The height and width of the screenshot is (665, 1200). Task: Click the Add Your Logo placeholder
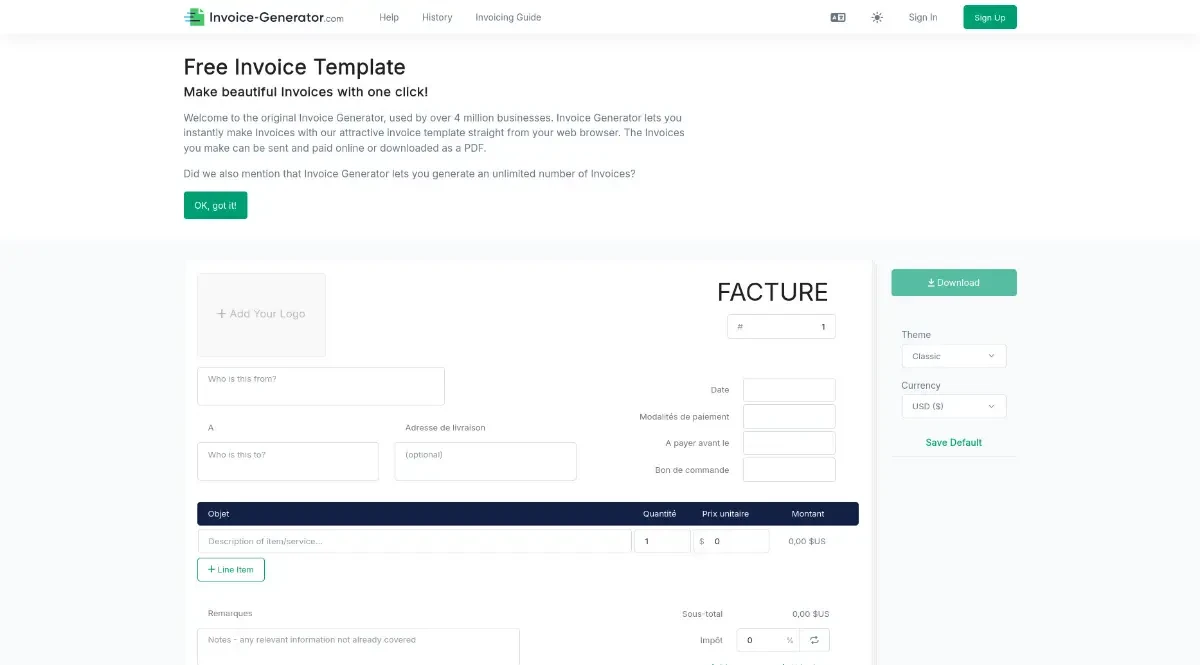tap(261, 314)
